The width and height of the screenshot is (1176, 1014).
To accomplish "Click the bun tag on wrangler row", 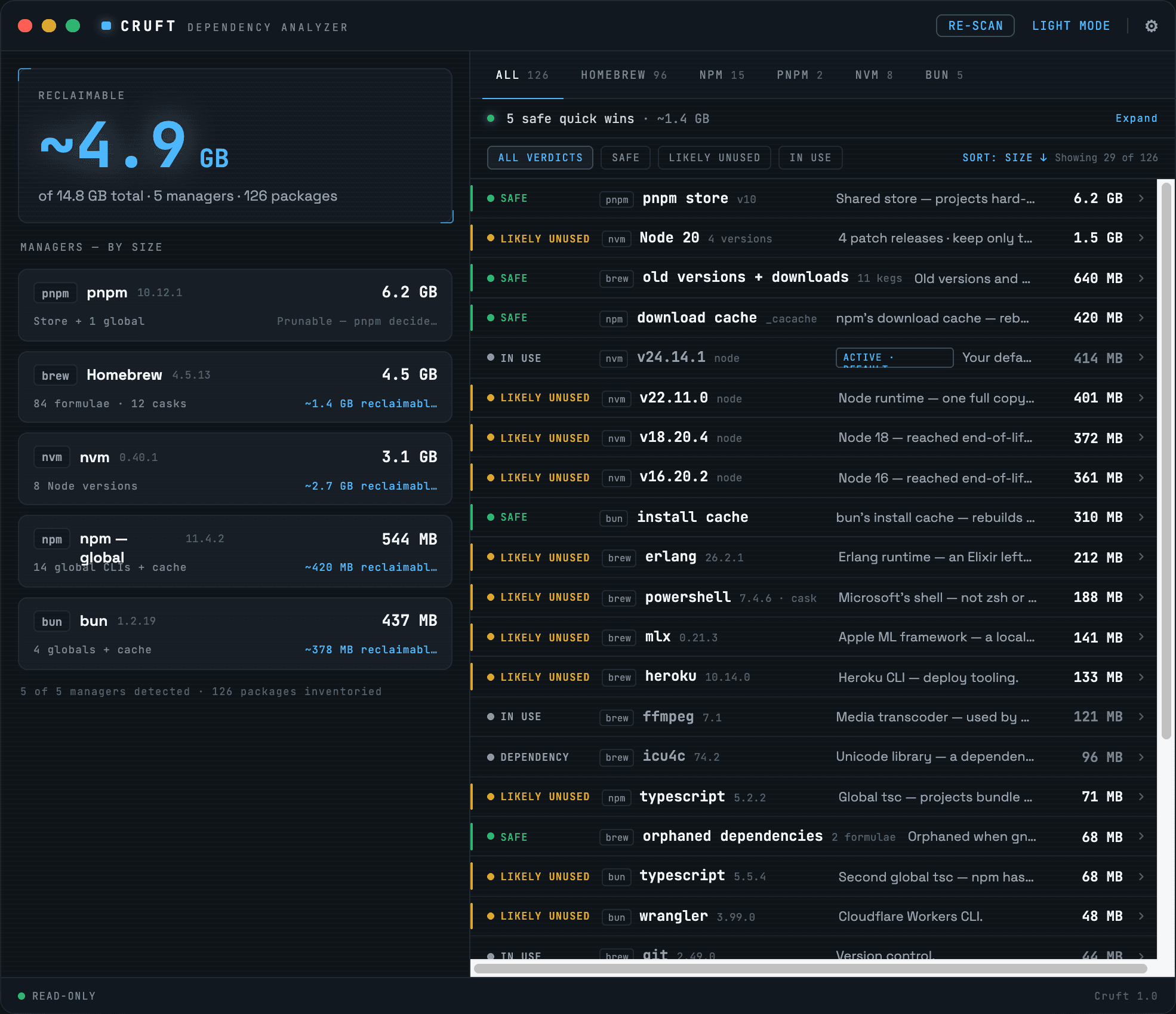I will (617, 917).
